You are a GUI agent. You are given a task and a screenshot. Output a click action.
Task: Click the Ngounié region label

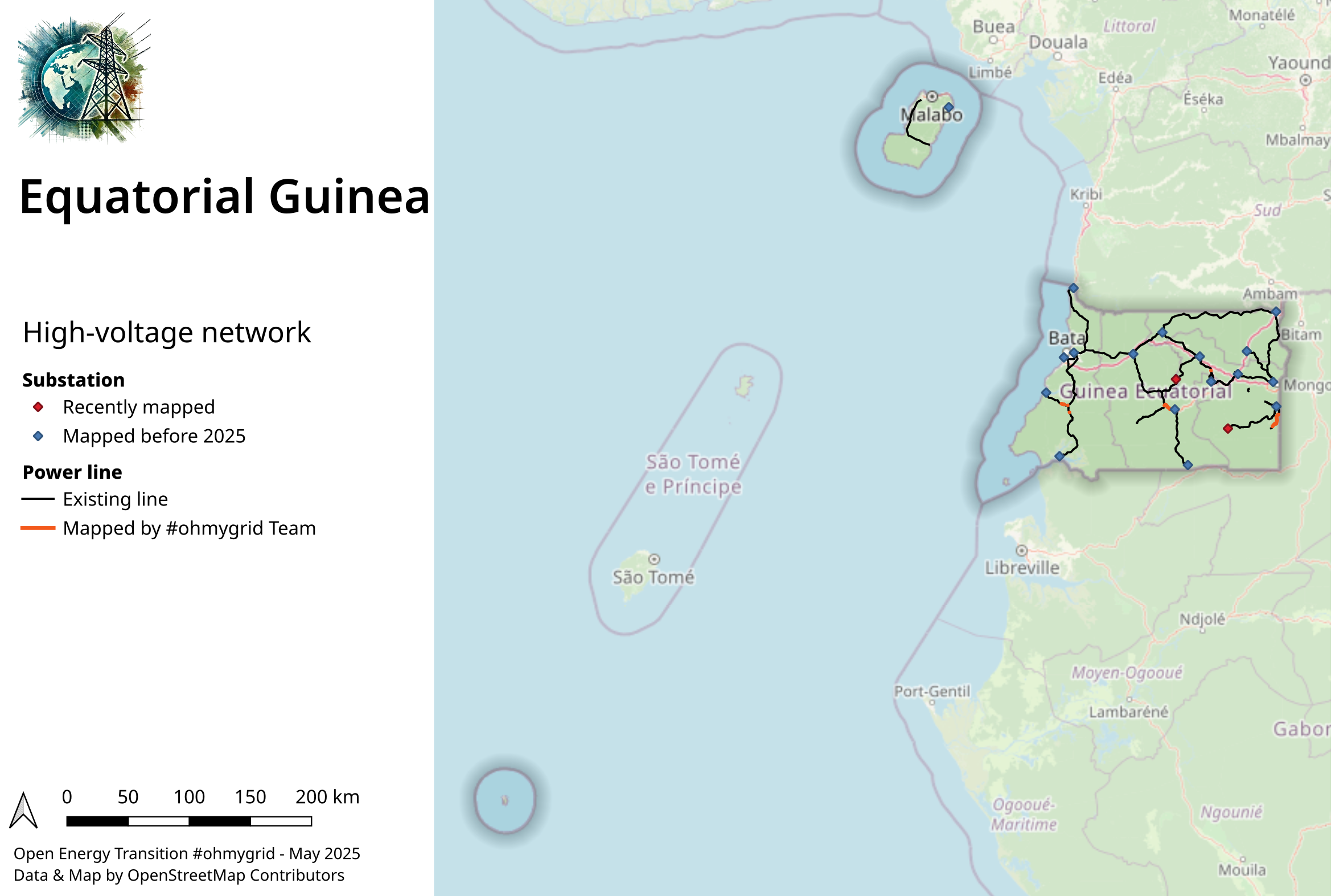(x=1231, y=812)
